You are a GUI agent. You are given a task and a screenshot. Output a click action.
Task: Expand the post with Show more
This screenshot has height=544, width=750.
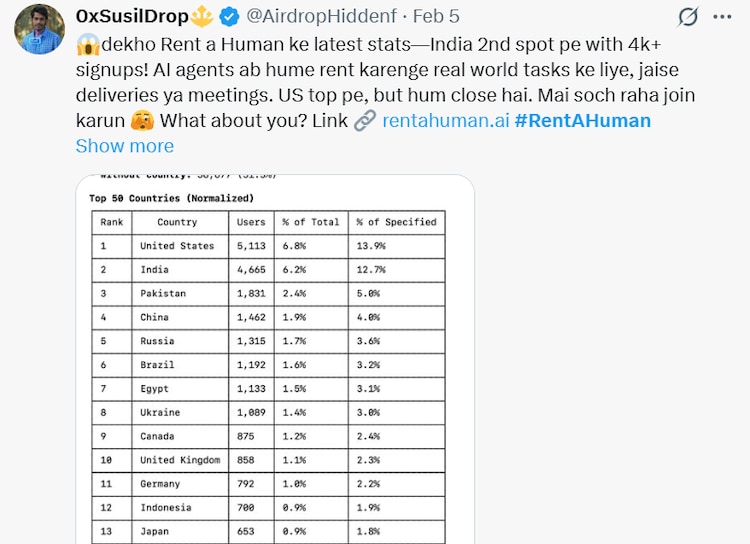point(124,146)
